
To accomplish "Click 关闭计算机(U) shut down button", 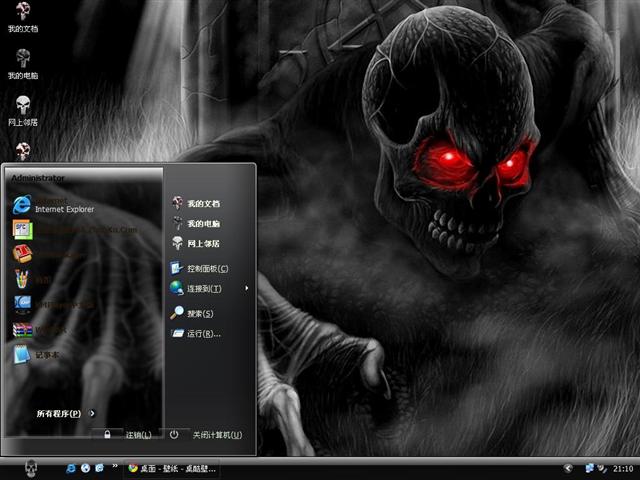I will (217, 435).
